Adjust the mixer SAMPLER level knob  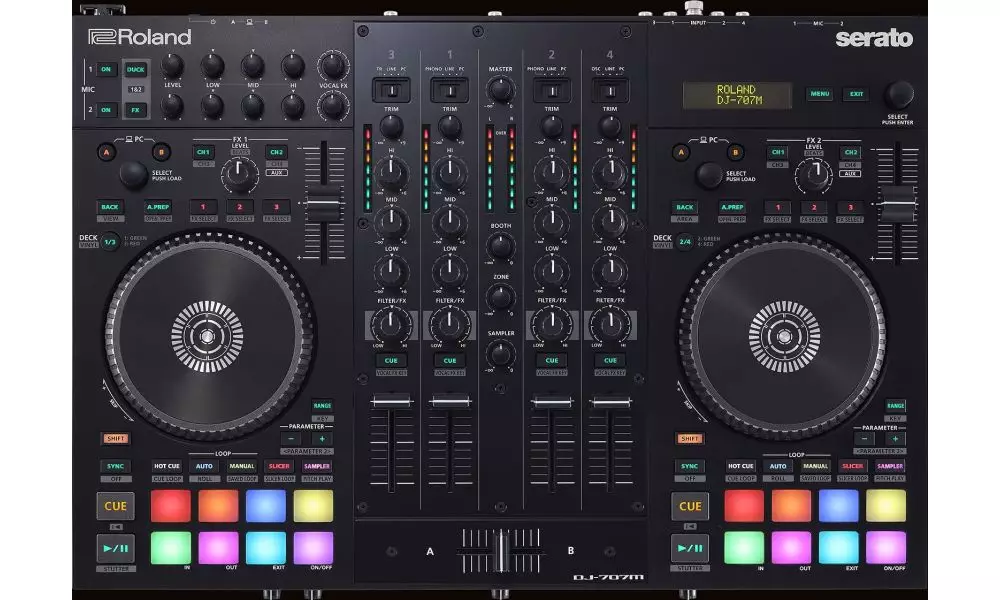501,353
